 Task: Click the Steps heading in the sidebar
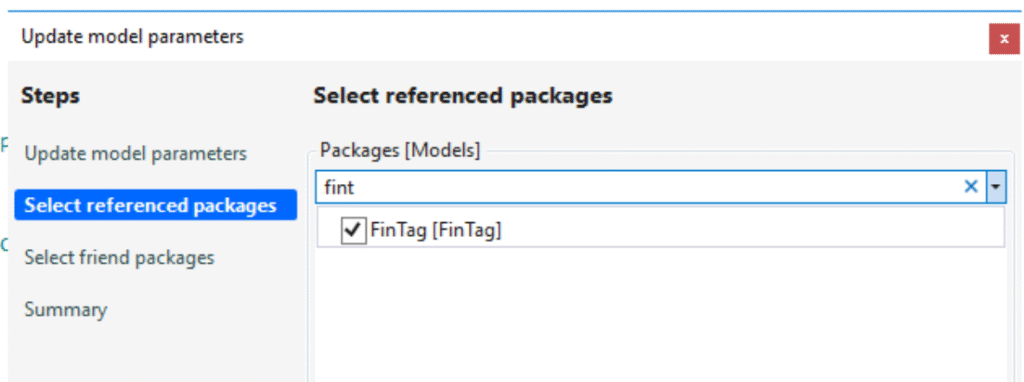(51, 96)
